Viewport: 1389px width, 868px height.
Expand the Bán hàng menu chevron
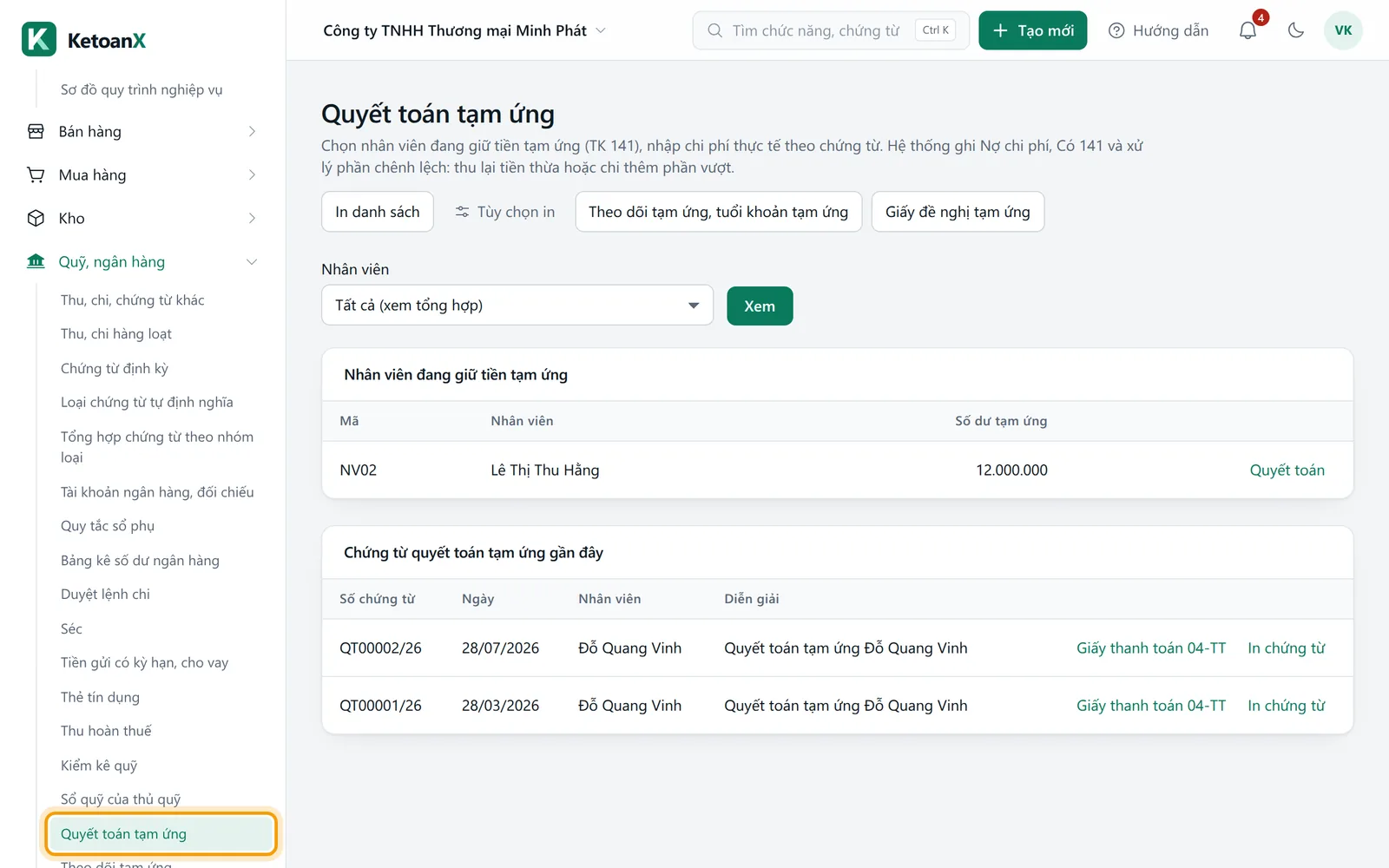252,132
